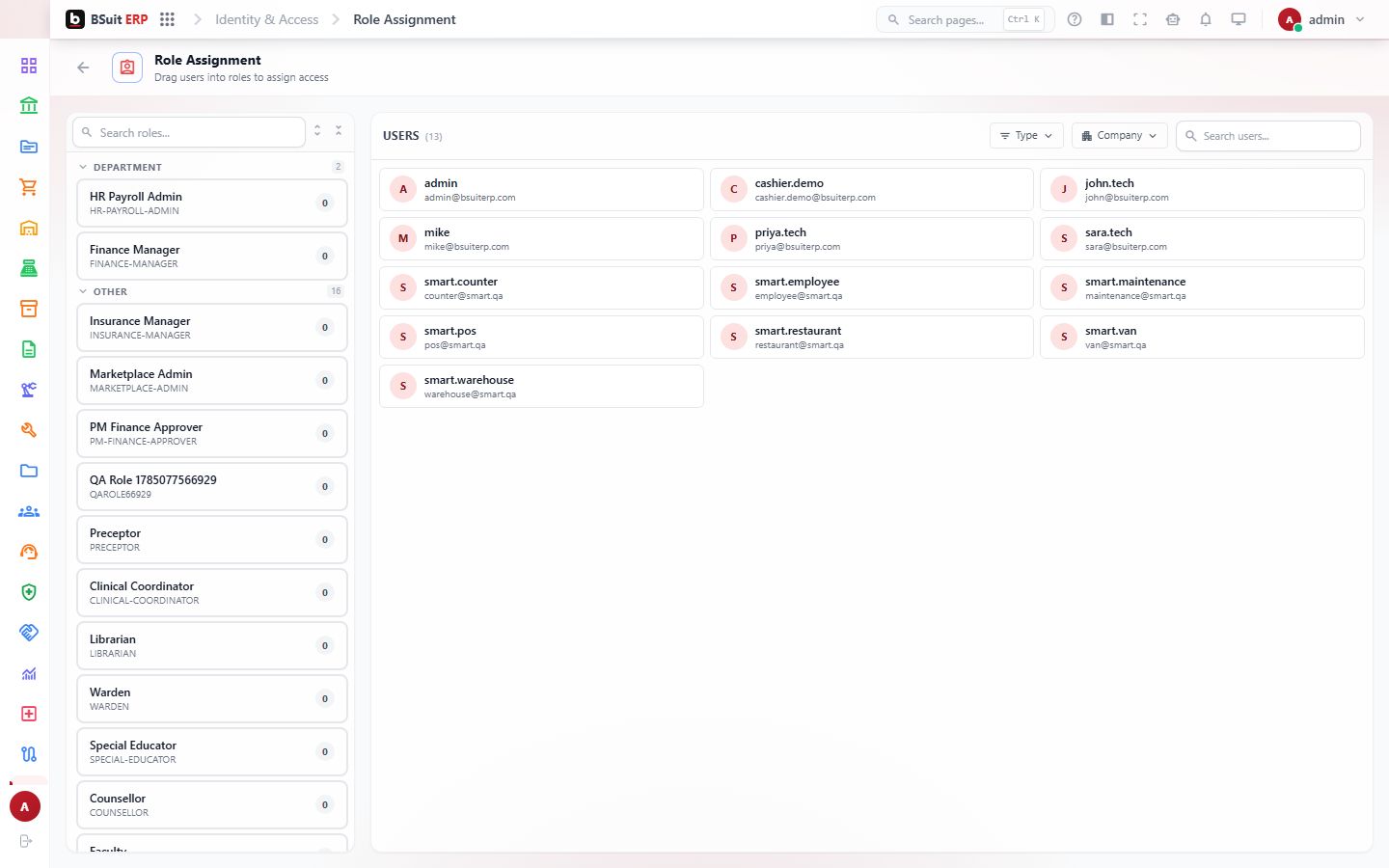Viewport: 1389px width, 868px height.
Task: Click the Role Assignment breadcrumb
Action: [405, 19]
